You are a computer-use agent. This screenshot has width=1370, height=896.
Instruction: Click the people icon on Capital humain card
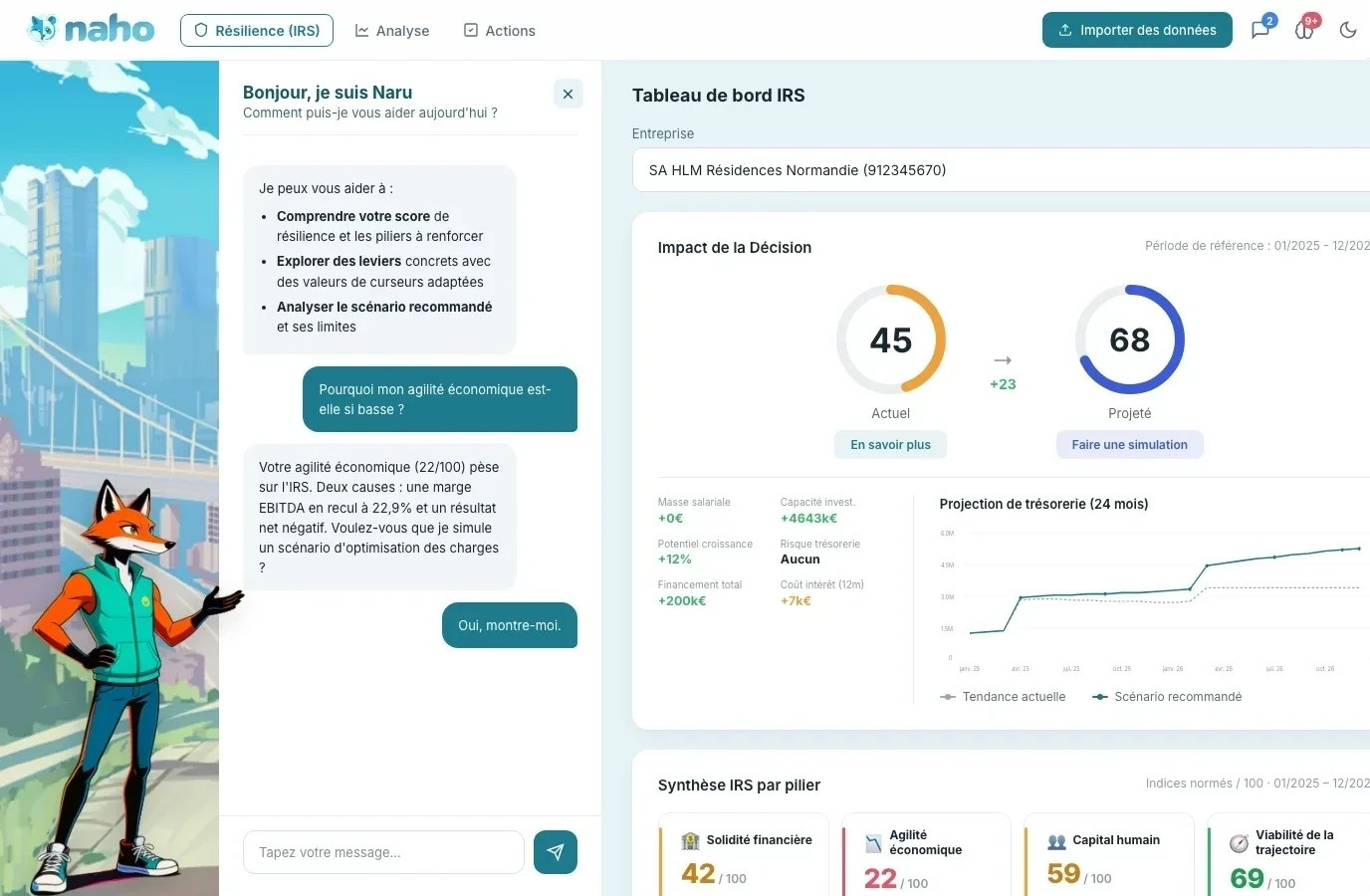1056,841
